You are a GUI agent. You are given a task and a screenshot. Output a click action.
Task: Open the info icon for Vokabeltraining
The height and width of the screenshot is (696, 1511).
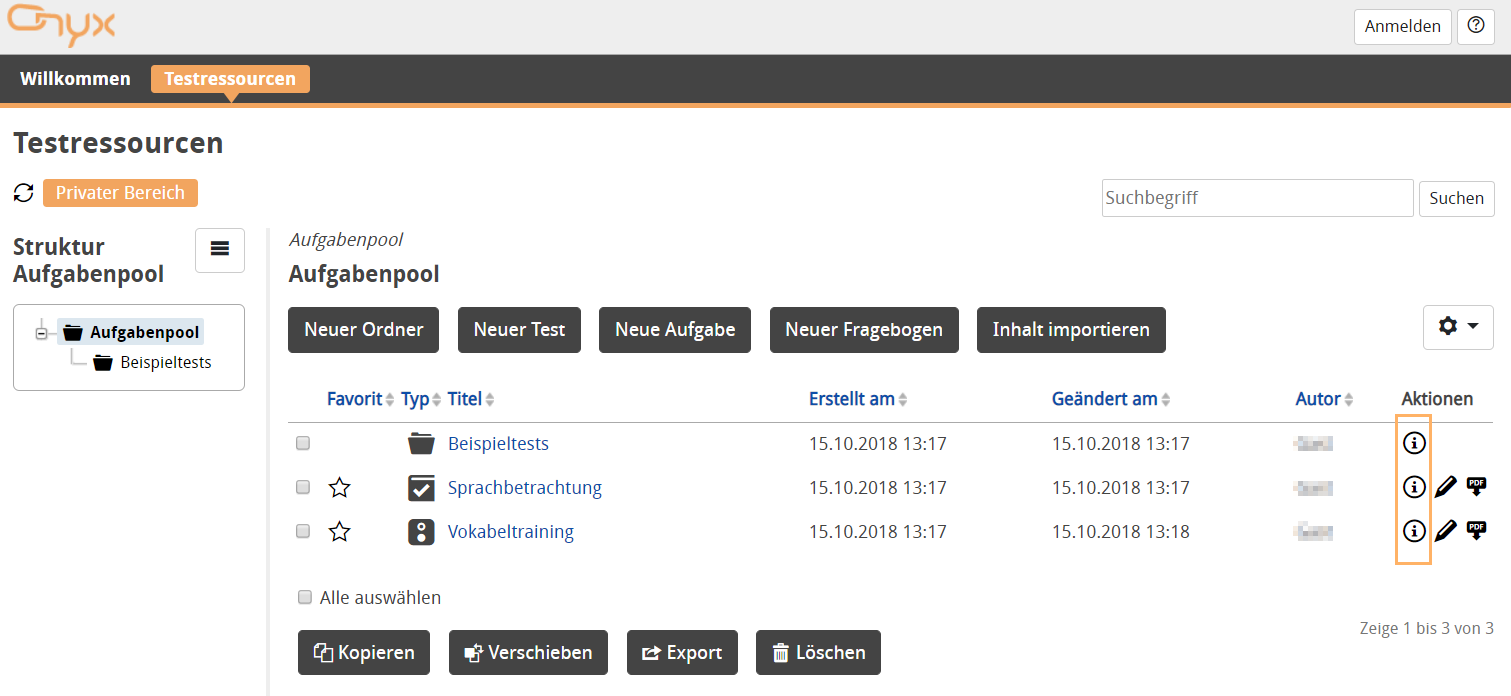pos(1414,531)
